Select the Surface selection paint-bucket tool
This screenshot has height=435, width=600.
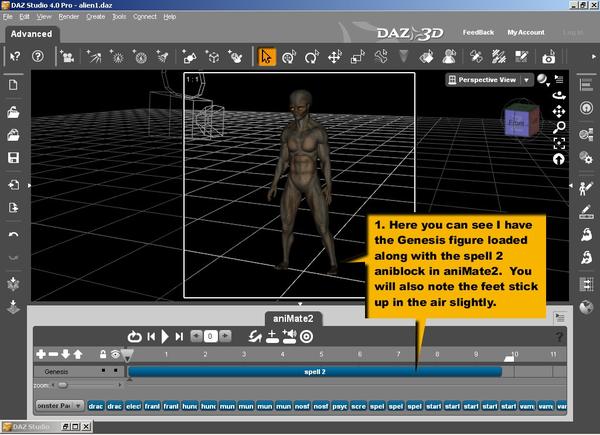click(427, 57)
